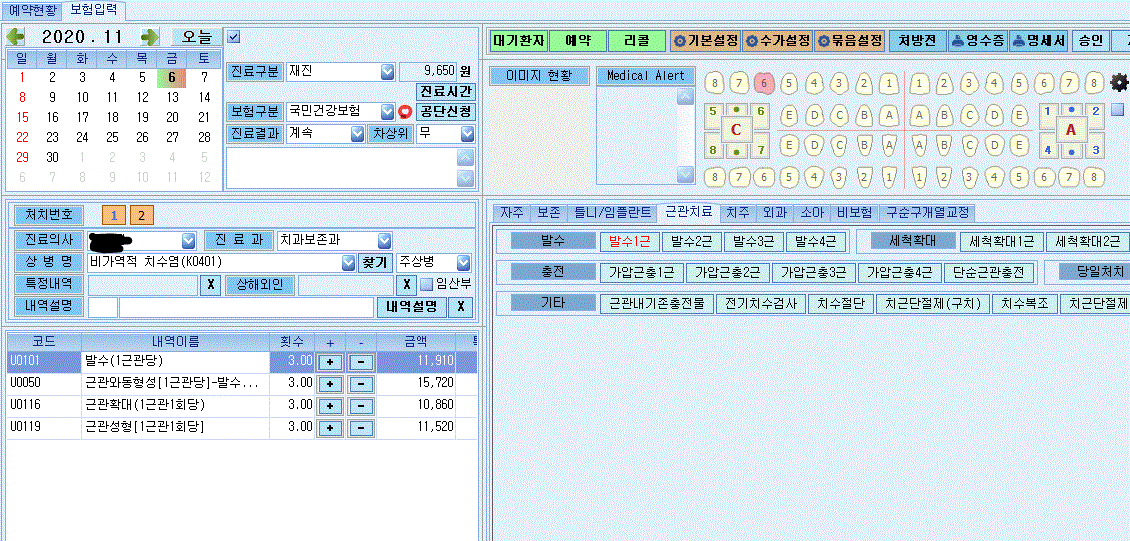
Task: Open 처방전 prescription button
Action: (917, 41)
